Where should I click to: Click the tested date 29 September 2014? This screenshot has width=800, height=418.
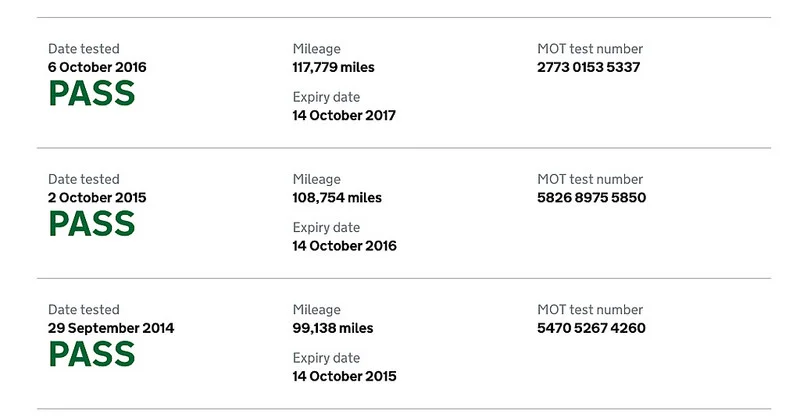(x=111, y=328)
